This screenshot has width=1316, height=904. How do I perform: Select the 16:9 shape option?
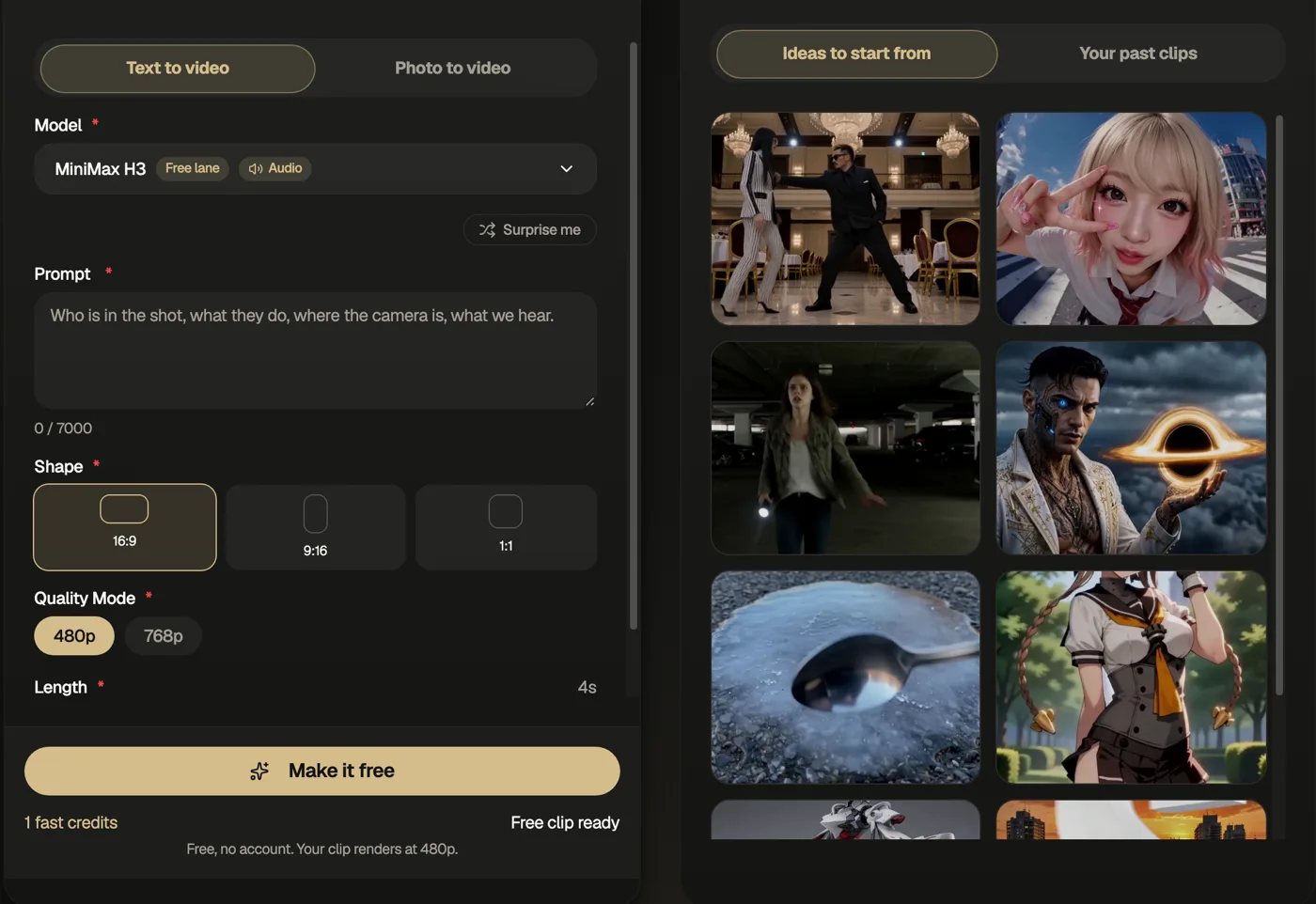(x=125, y=527)
